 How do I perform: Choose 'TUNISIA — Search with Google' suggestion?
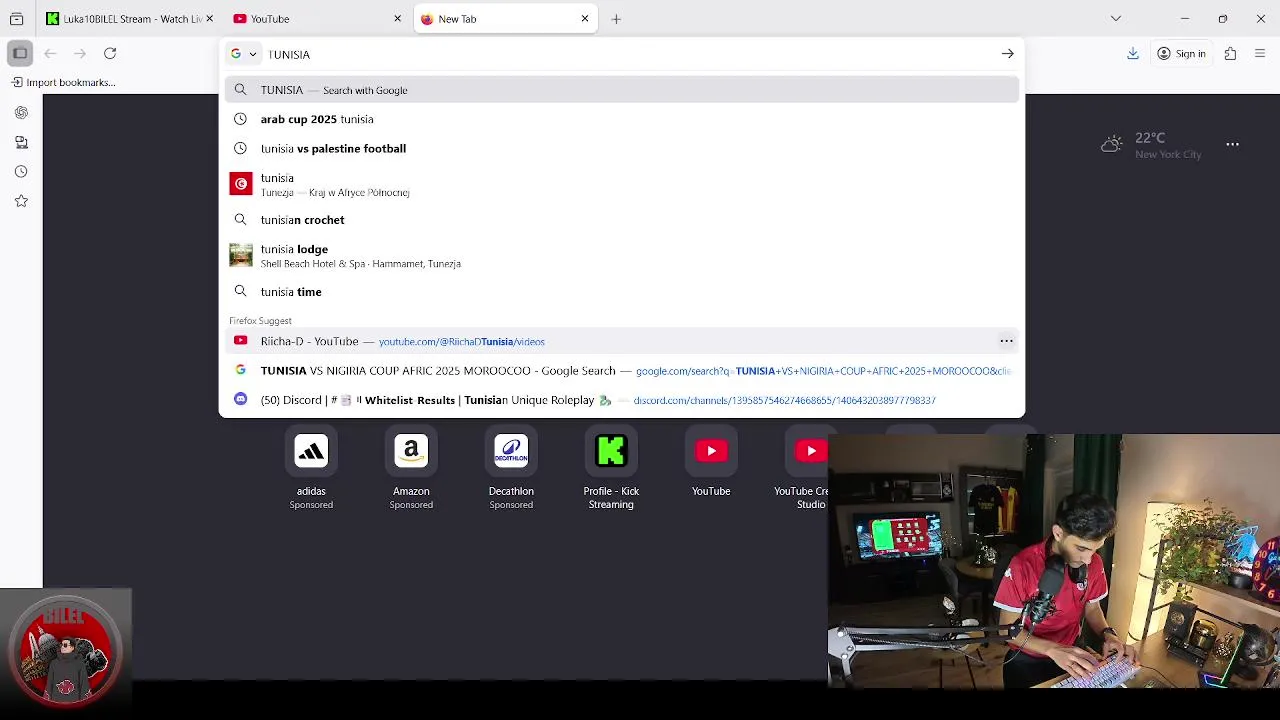621,90
